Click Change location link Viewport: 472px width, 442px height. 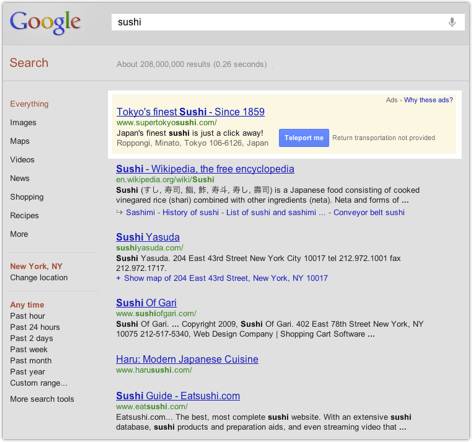tap(39, 277)
